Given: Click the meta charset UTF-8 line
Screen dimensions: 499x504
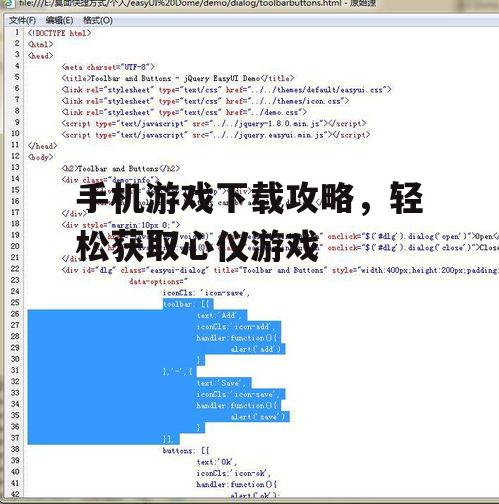Looking at the screenshot, I should [108, 67].
